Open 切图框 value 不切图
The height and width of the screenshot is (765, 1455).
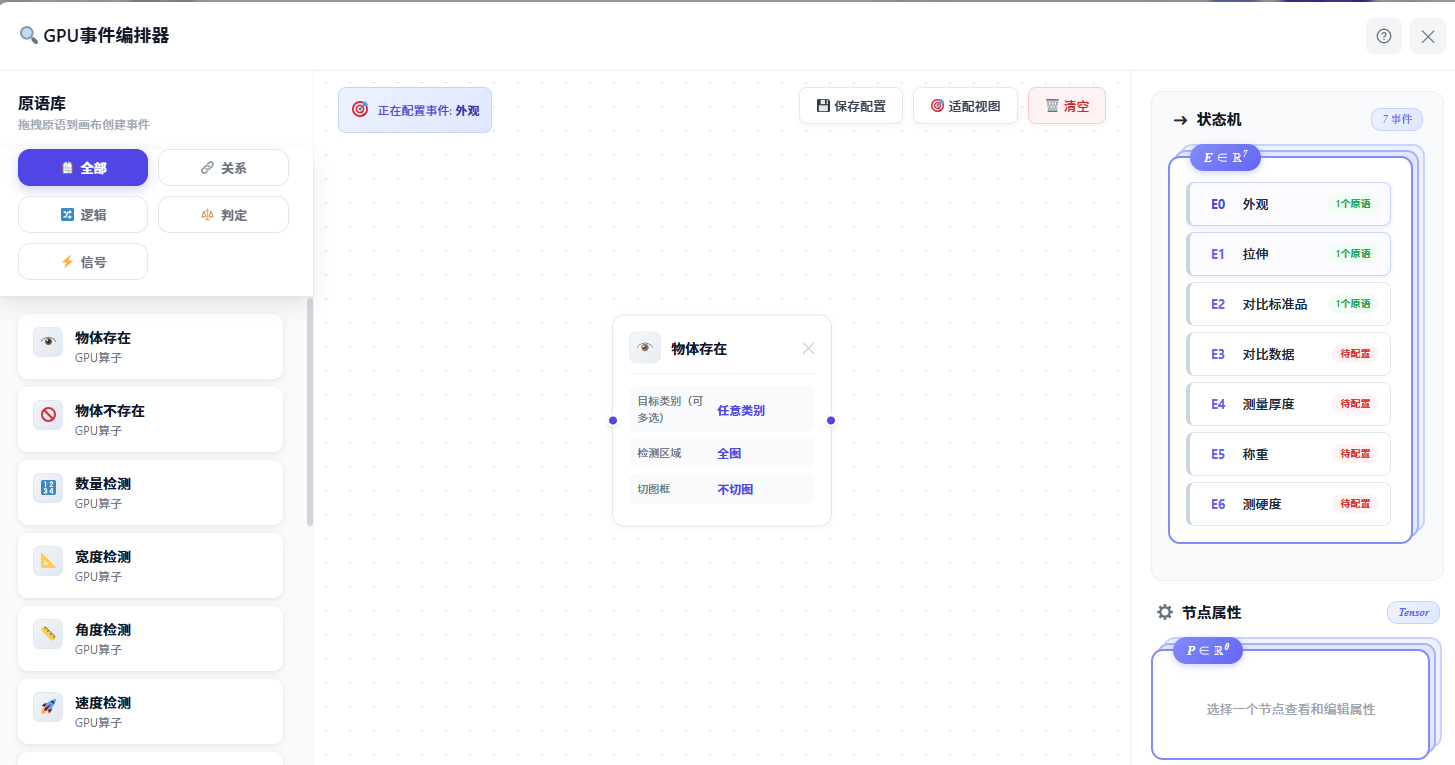click(x=735, y=489)
